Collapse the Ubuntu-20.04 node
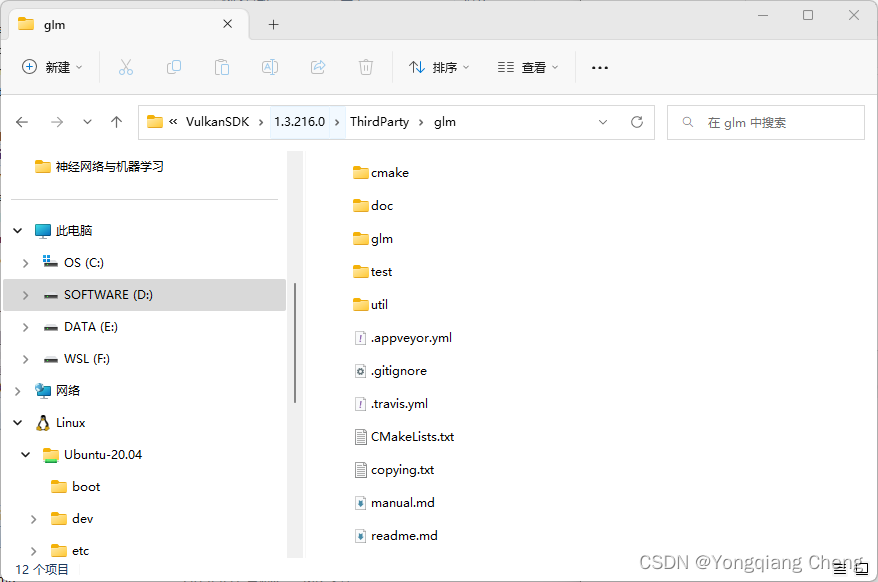This screenshot has height=582, width=878. (x=26, y=455)
